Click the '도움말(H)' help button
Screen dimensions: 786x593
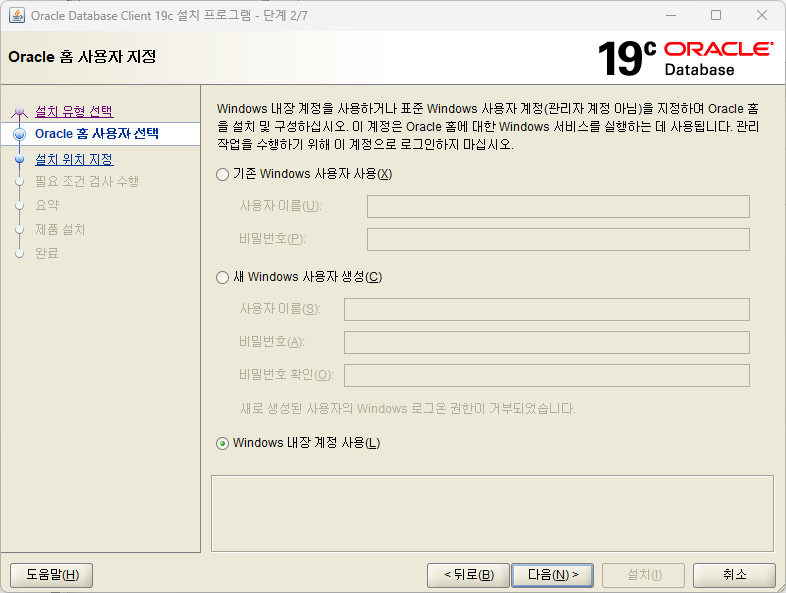point(52,574)
